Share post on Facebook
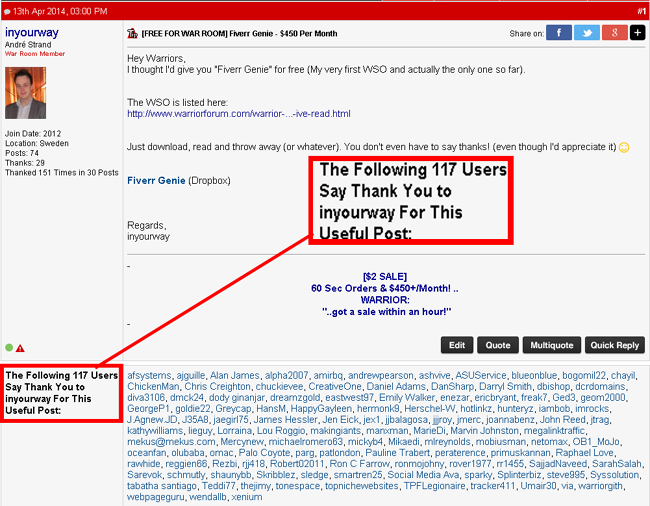Screen dimensions: 650x506 coord(559,33)
